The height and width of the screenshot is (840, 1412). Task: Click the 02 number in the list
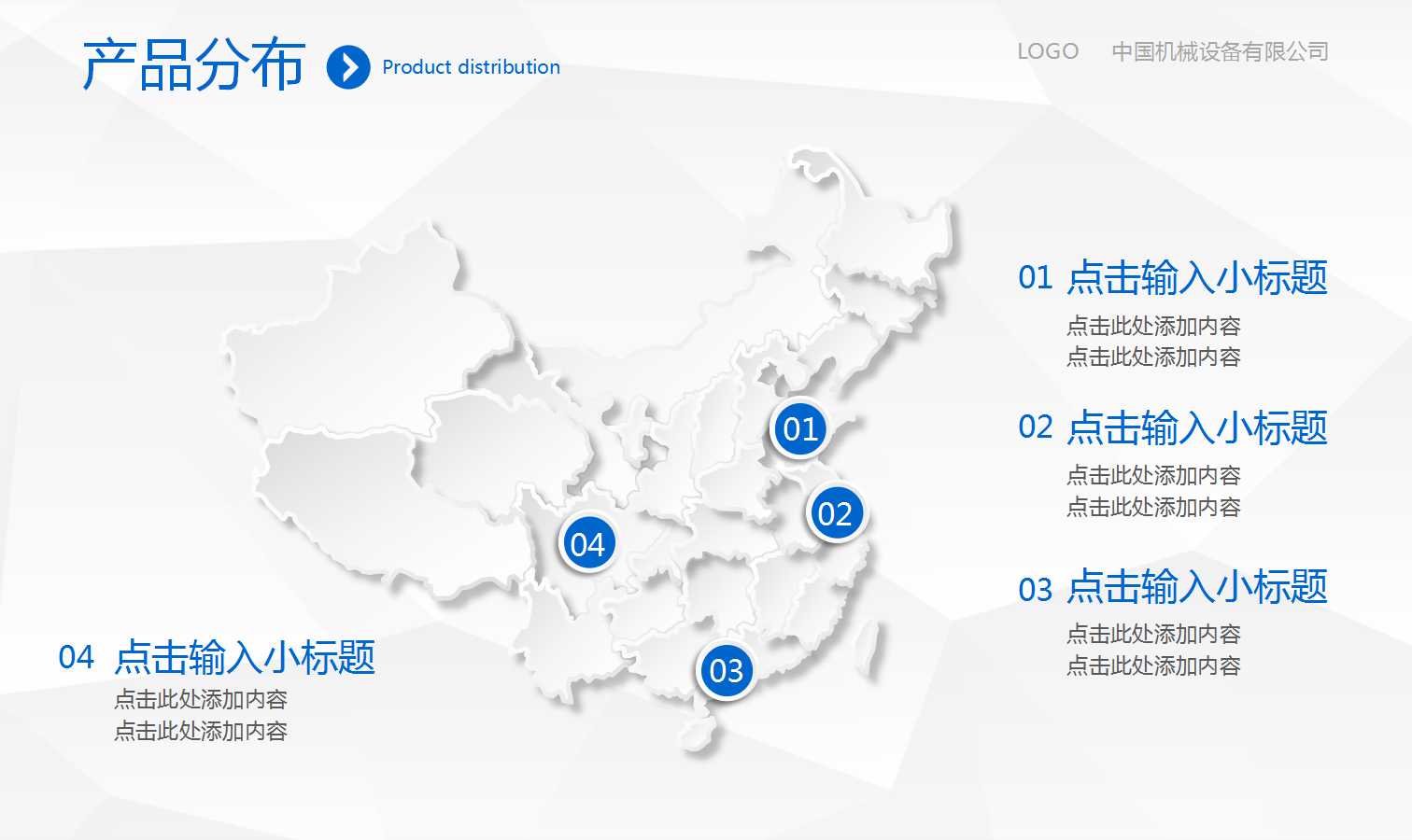point(1035,427)
